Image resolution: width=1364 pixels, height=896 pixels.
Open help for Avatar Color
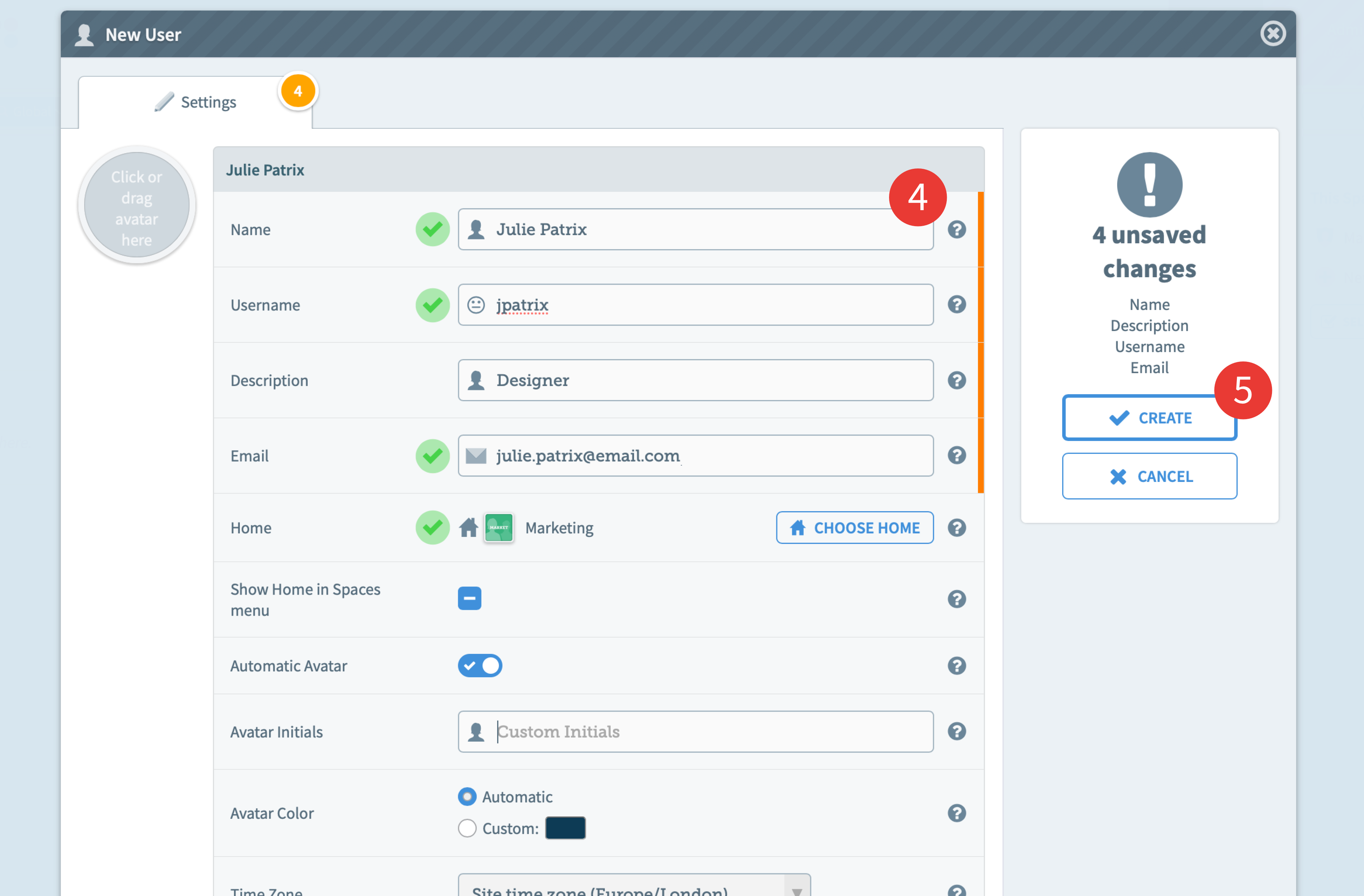(x=957, y=813)
